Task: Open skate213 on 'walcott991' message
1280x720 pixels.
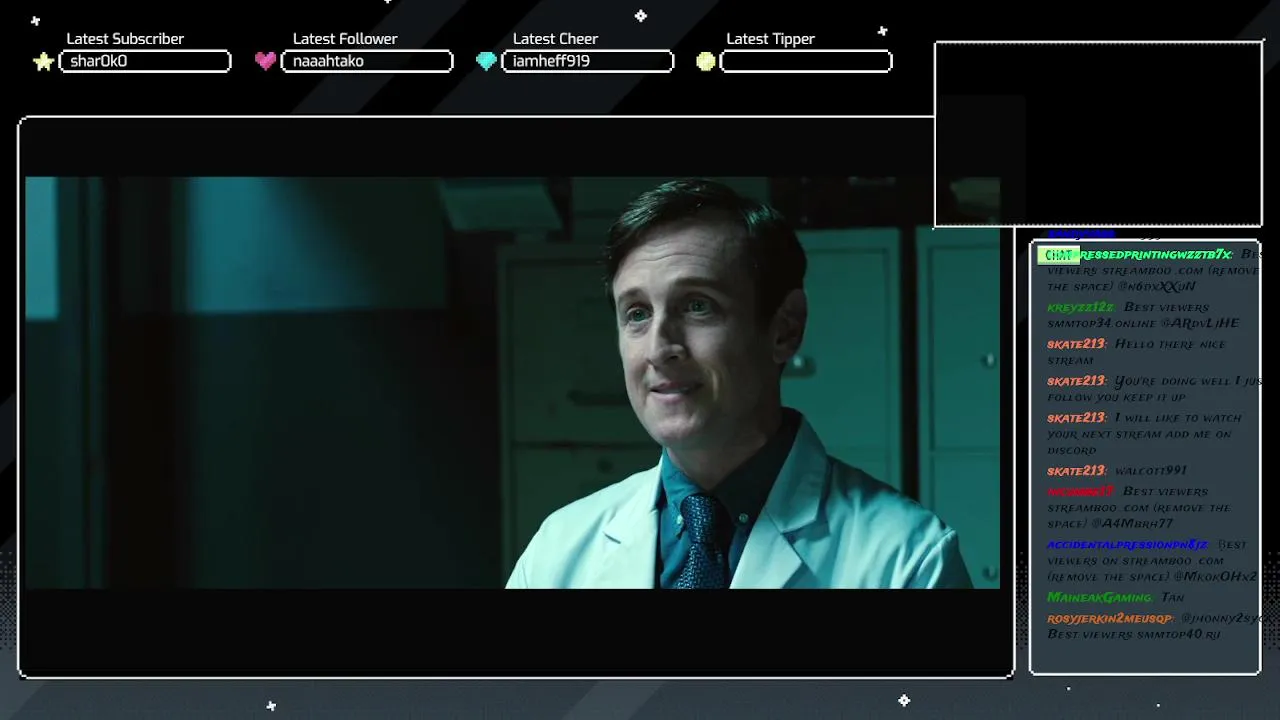Action: click(x=1076, y=471)
